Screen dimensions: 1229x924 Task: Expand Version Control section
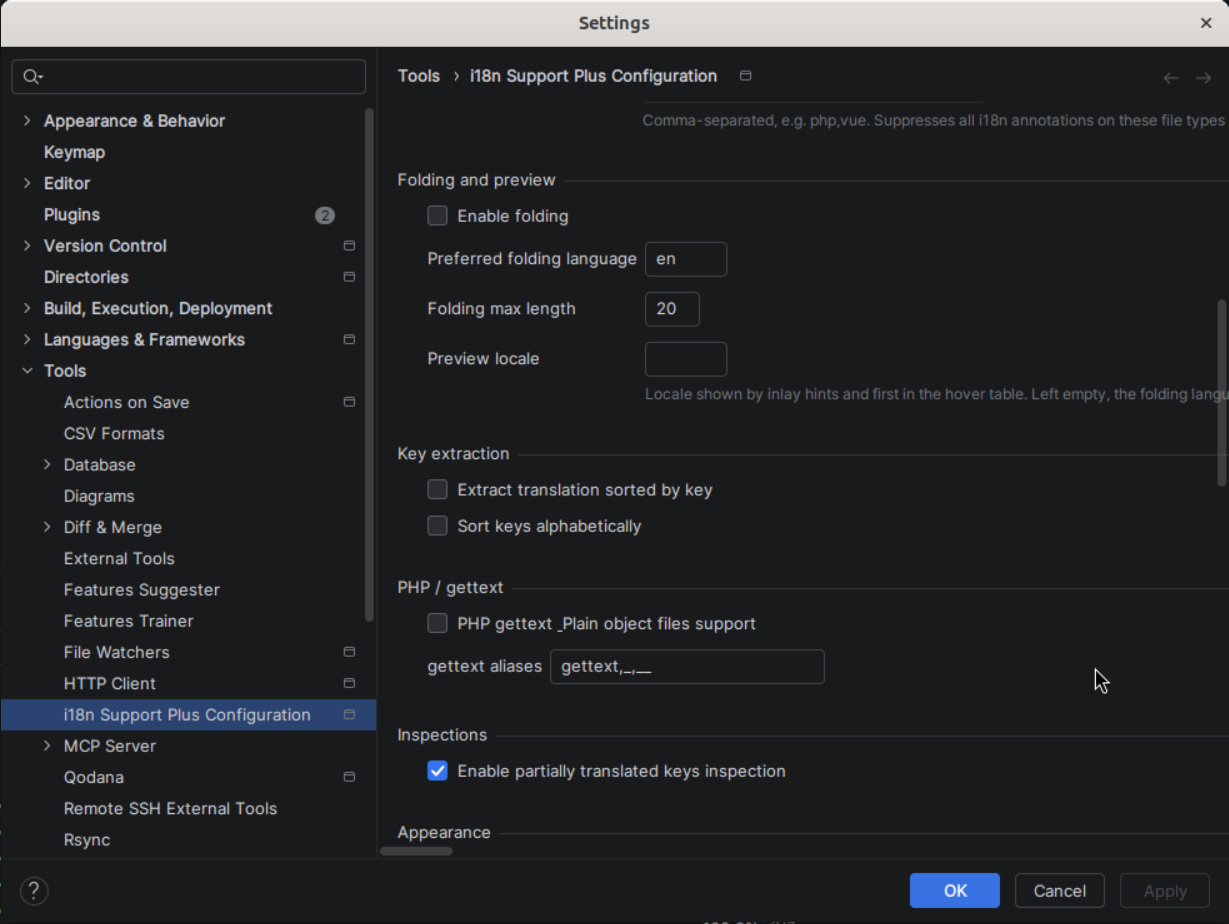[x=27, y=246]
